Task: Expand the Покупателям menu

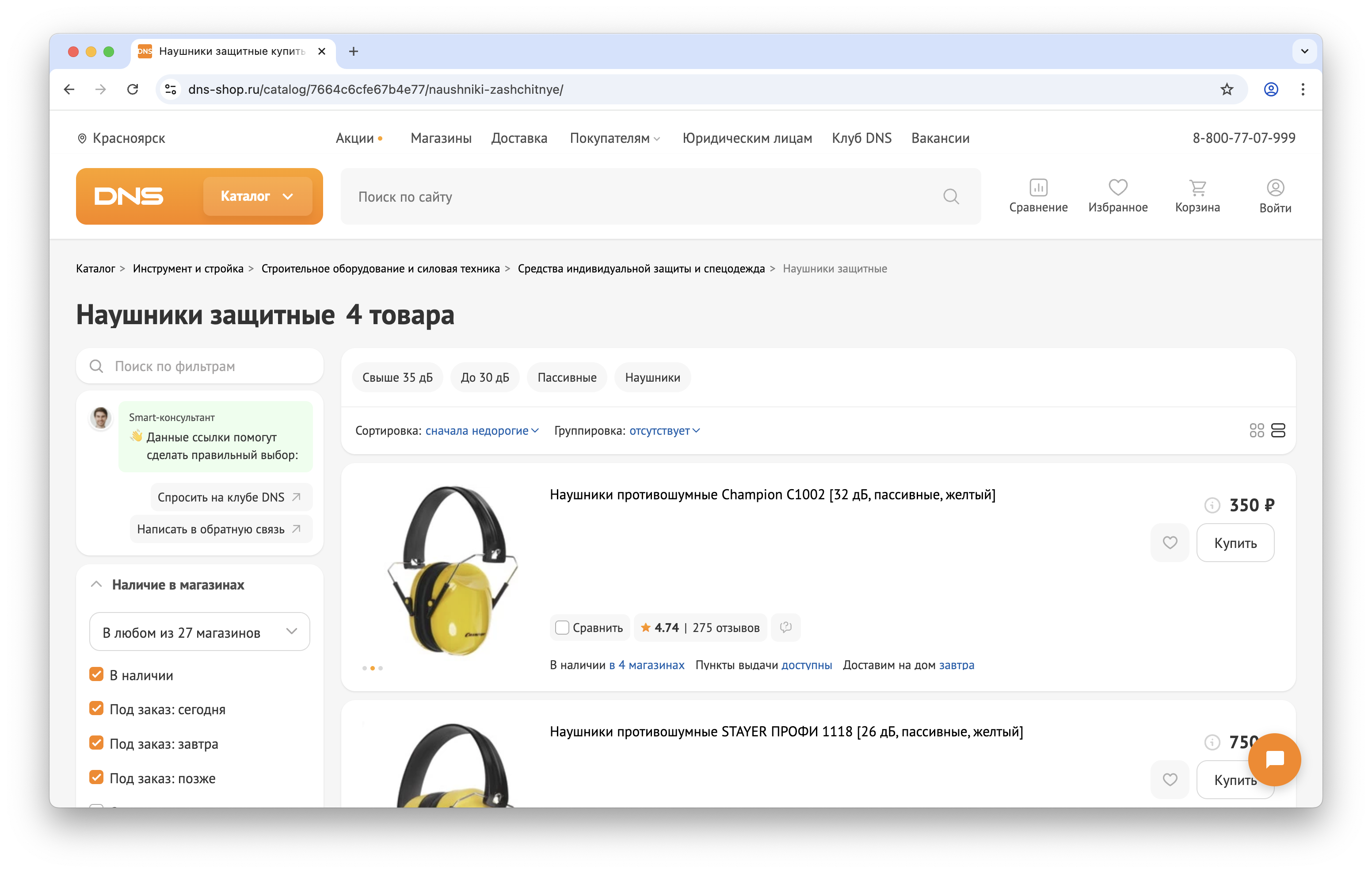Action: [614, 138]
